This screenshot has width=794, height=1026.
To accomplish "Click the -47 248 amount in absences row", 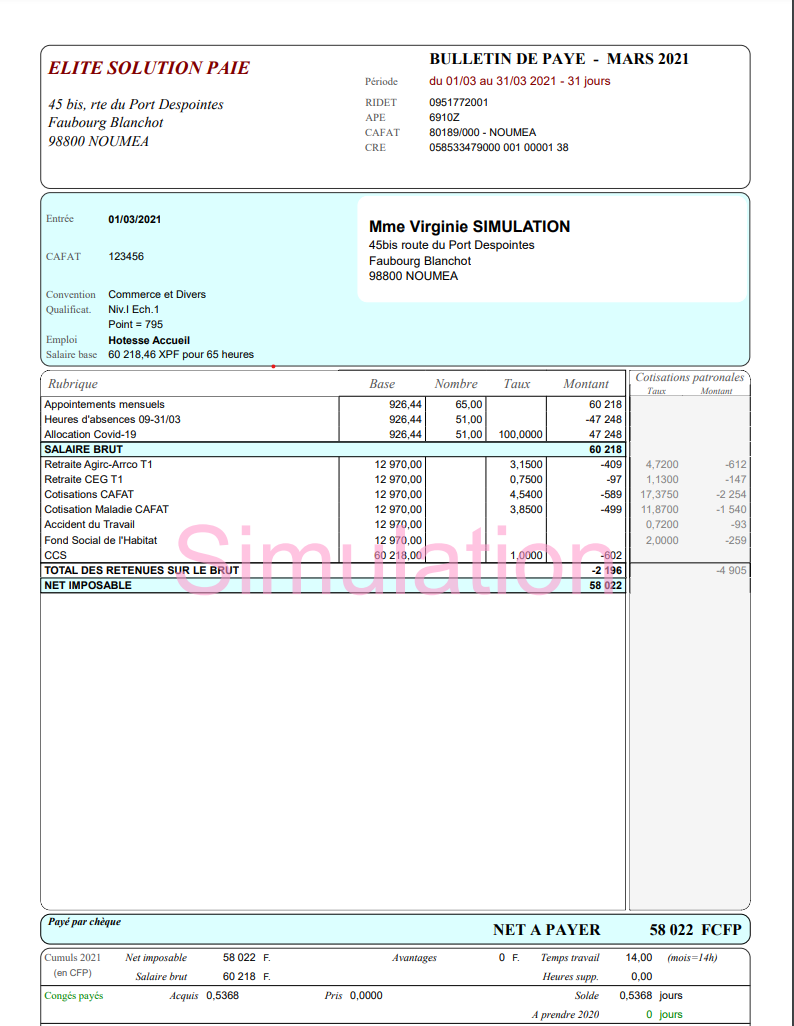I will click(604, 419).
